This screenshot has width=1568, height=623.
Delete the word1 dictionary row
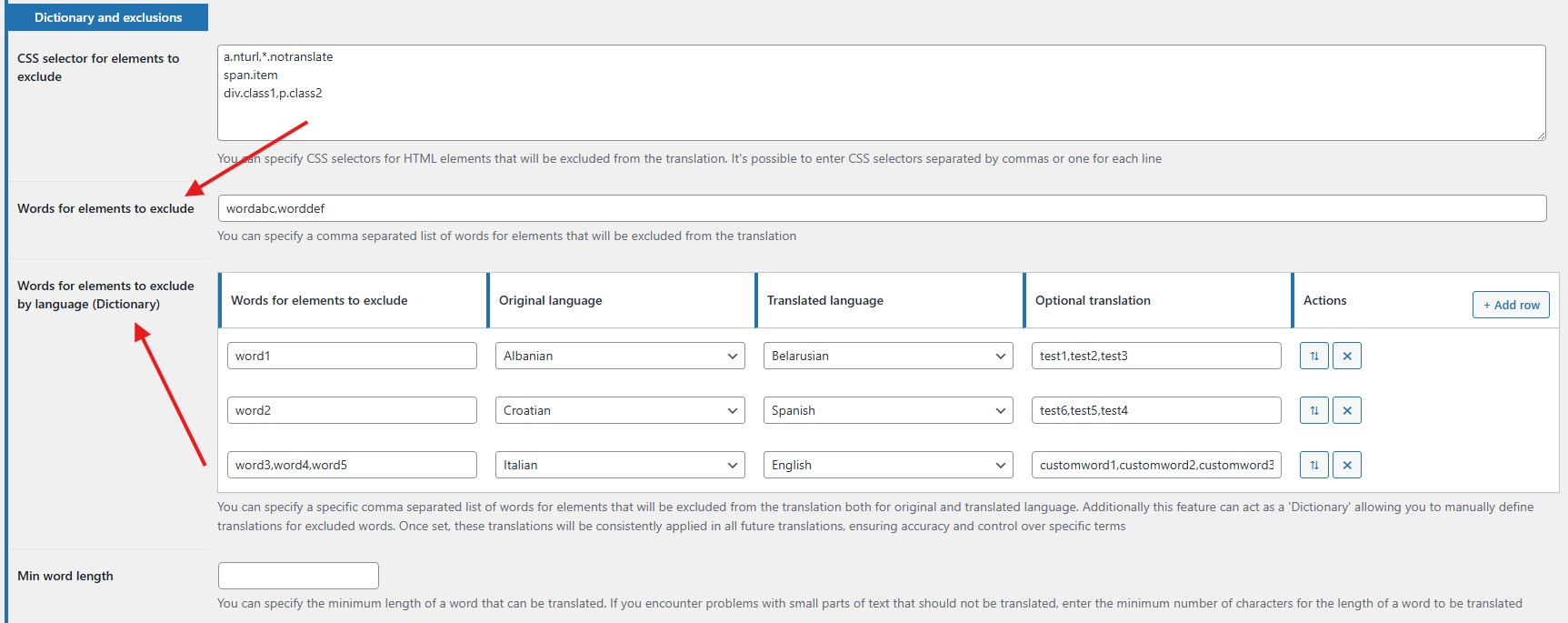pyautogui.click(x=1347, y=356)
